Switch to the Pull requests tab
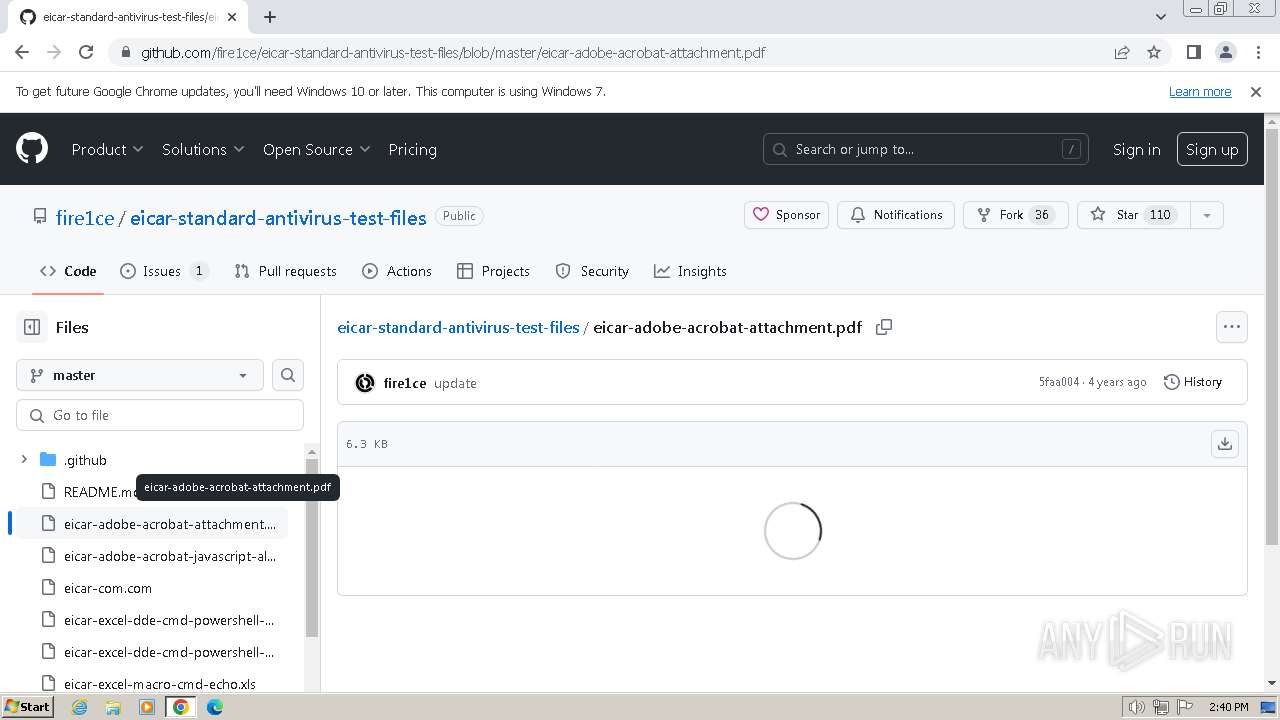 tap(286, 271)
